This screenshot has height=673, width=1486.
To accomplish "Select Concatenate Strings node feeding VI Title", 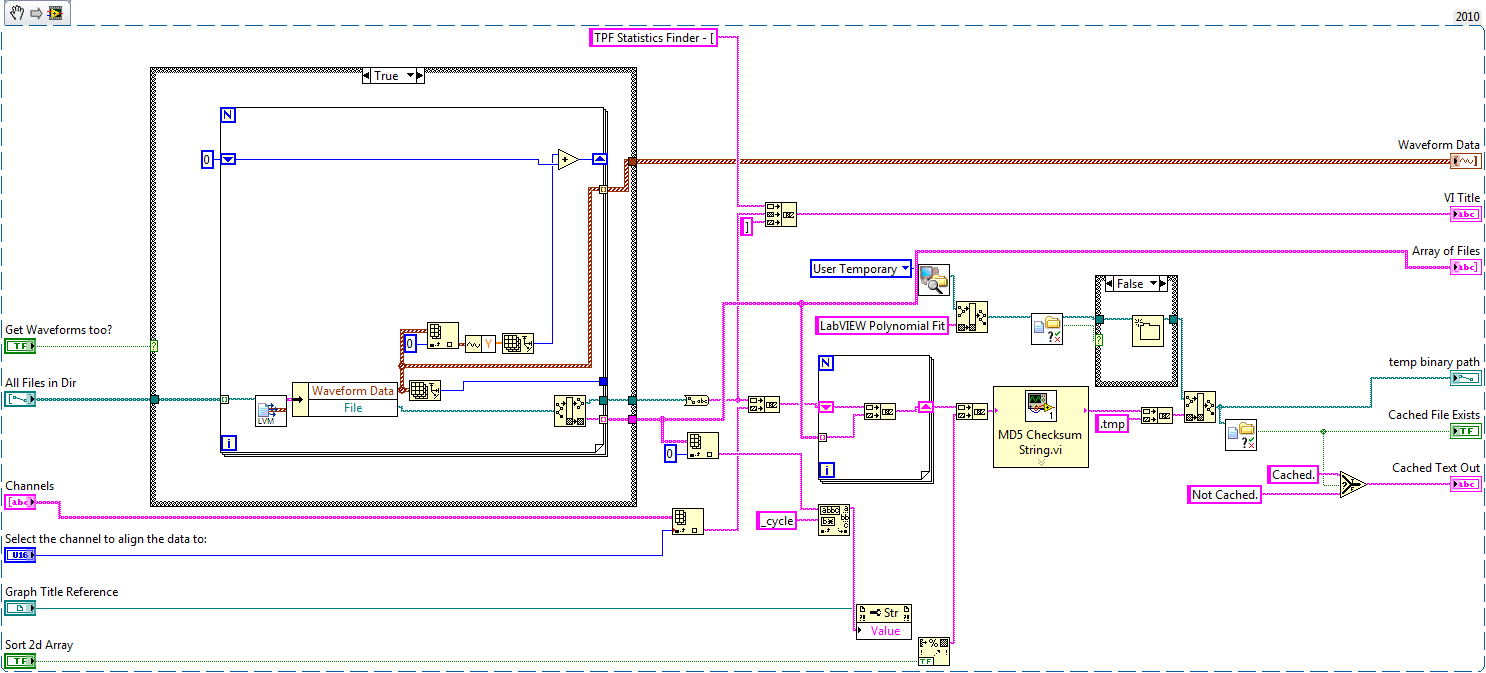I will (x=780, y=214).
